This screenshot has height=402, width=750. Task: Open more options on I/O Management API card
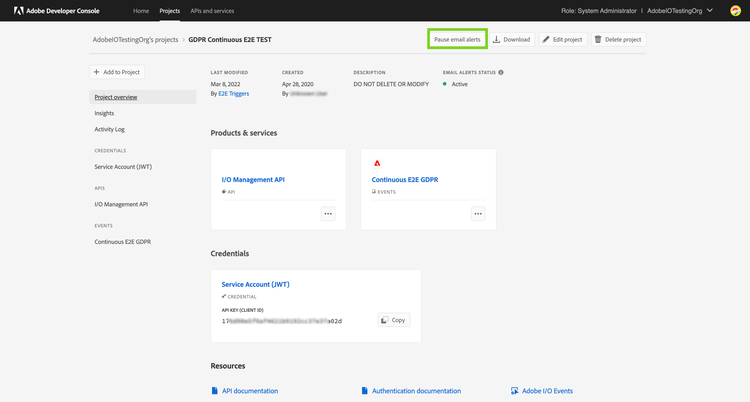pyautogui.click(x=328, y=213)
